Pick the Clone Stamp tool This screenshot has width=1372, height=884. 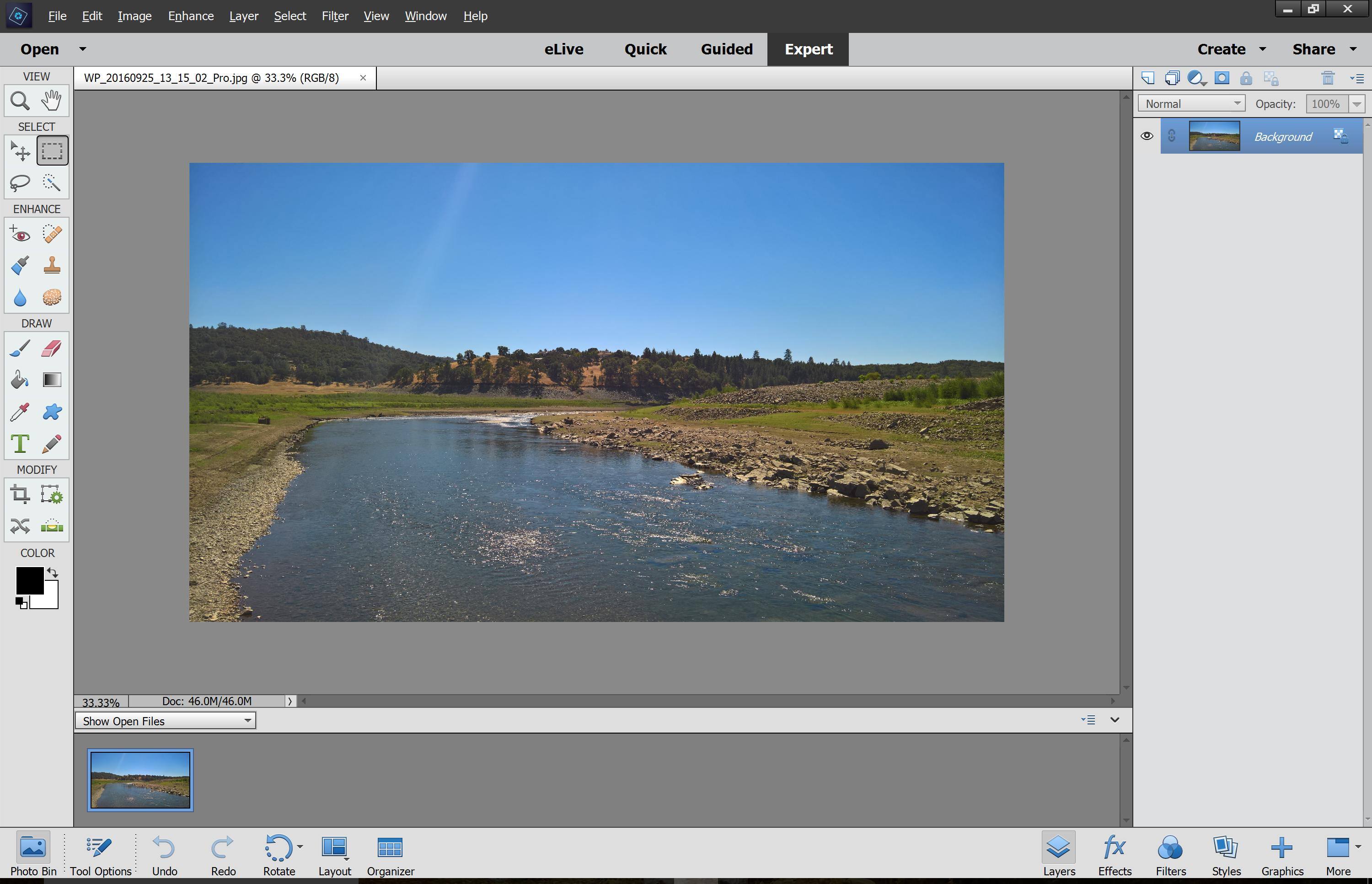[52, 265]
